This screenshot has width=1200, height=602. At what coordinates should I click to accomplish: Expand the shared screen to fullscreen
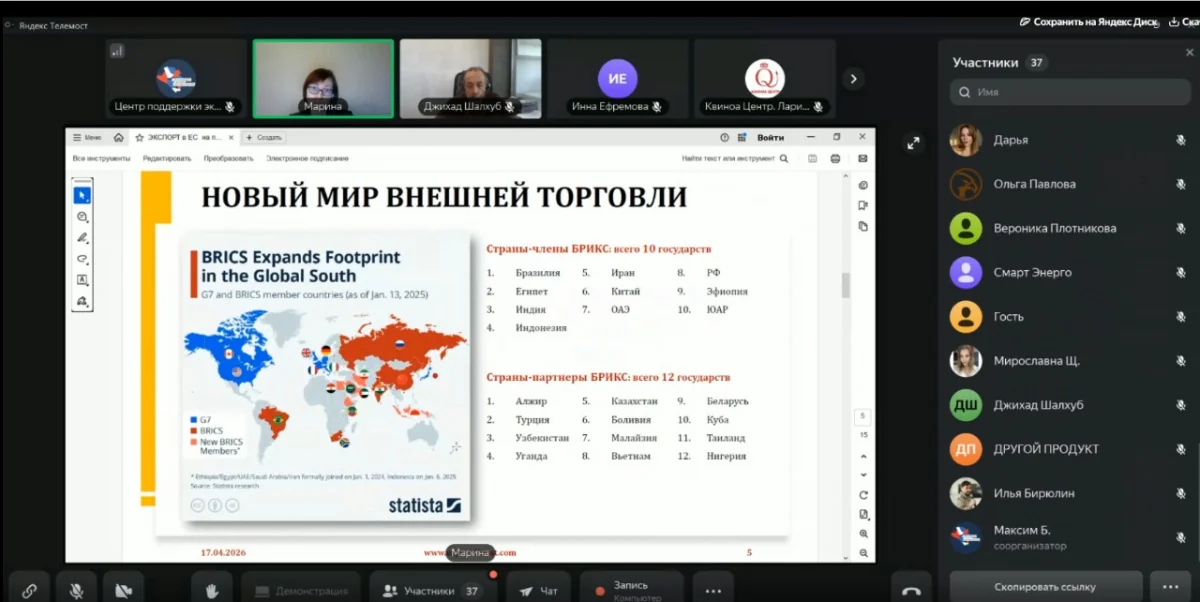913,143
